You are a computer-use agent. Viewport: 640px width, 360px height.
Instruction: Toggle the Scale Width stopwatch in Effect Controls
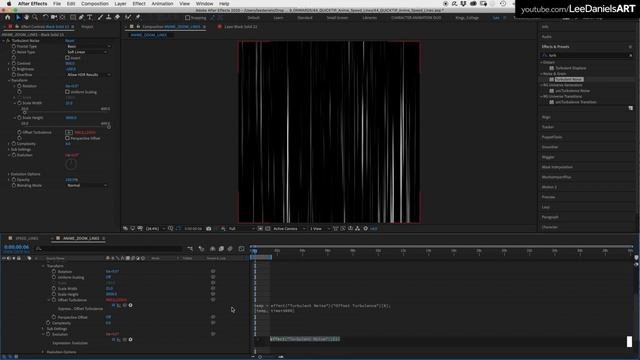tap(19, 103)
